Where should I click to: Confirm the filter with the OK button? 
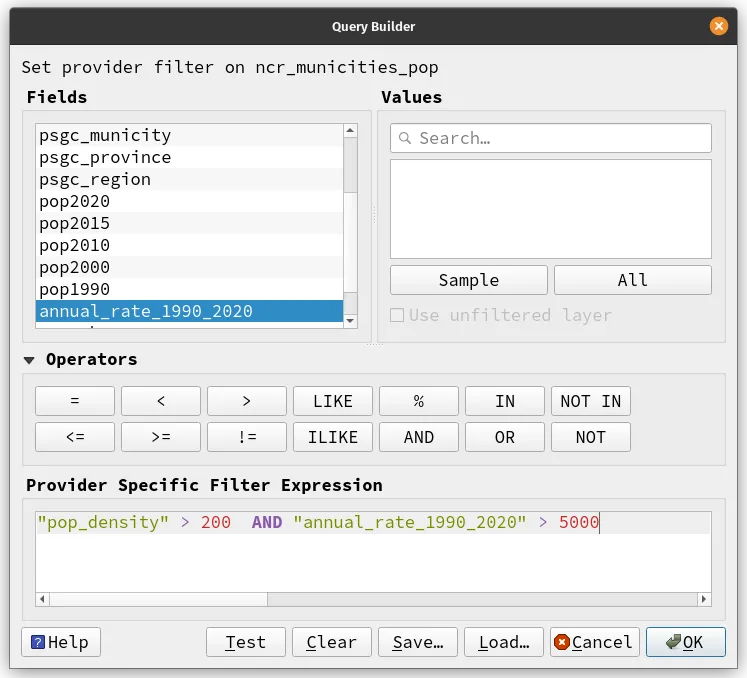coord(685,642)
